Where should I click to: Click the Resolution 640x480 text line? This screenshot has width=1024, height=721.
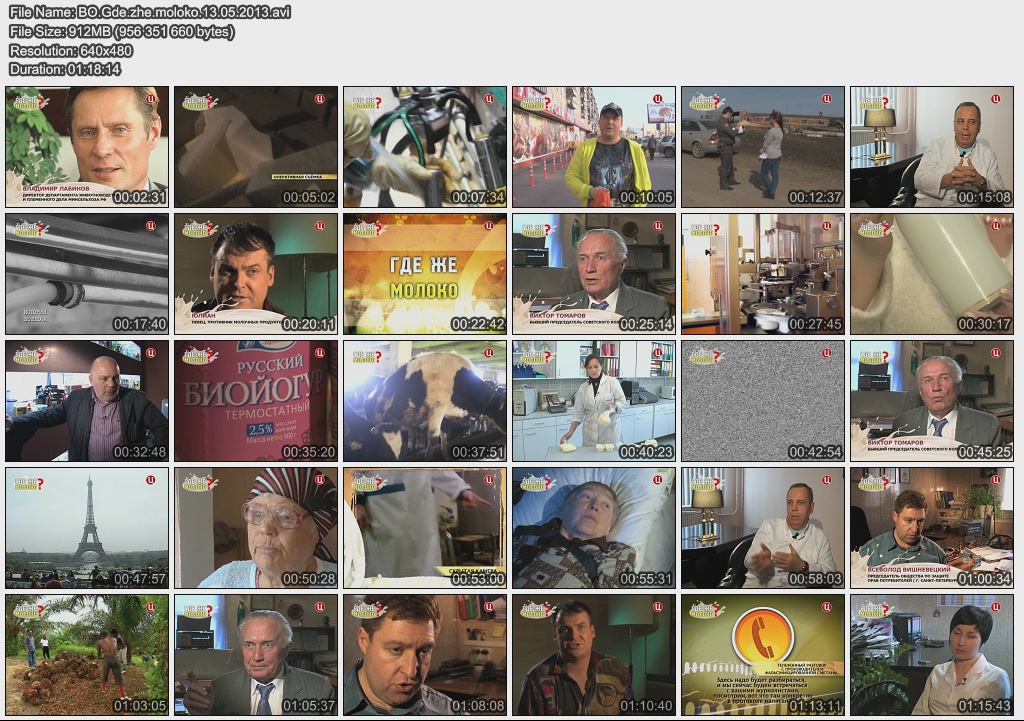71,51
